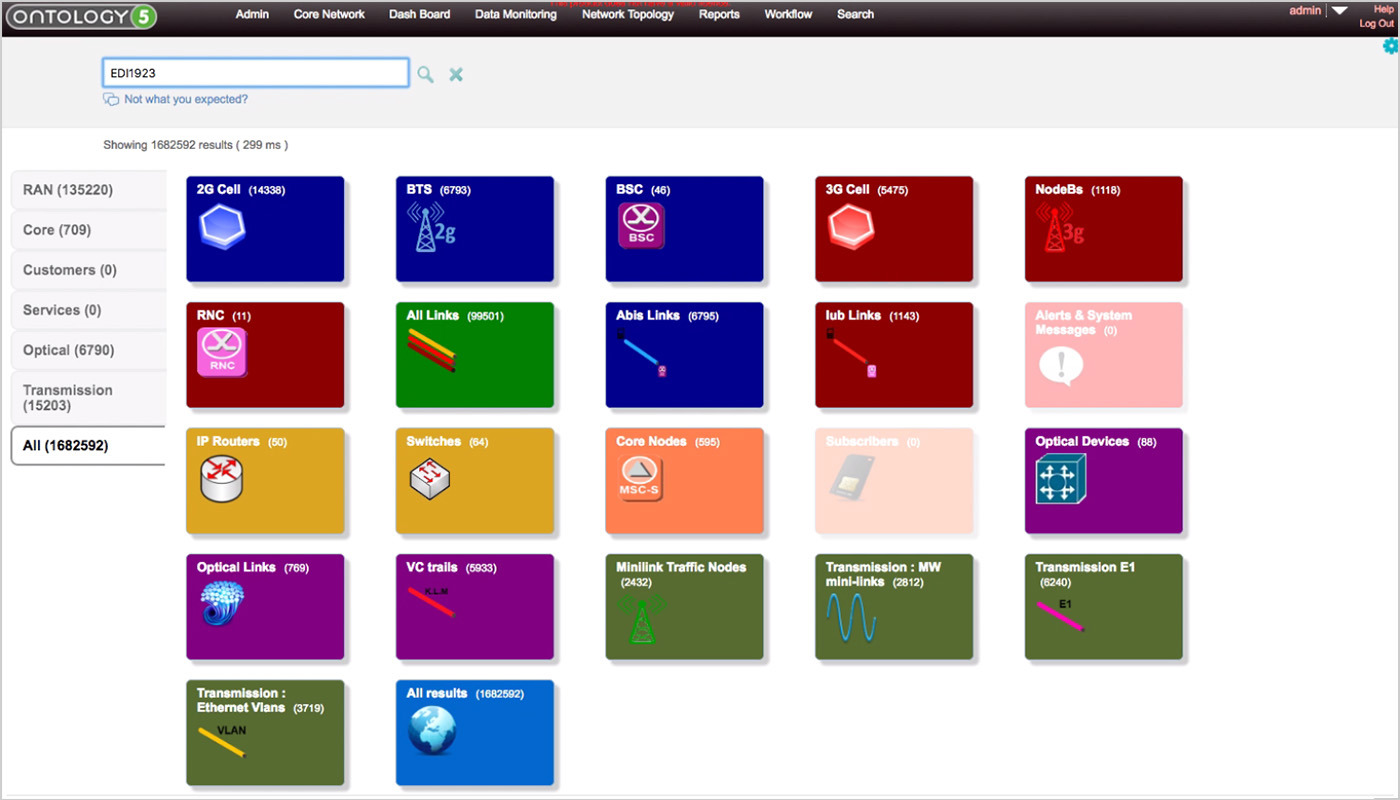
Task: Open the settings gear icon
Action: coord(1390,46)
